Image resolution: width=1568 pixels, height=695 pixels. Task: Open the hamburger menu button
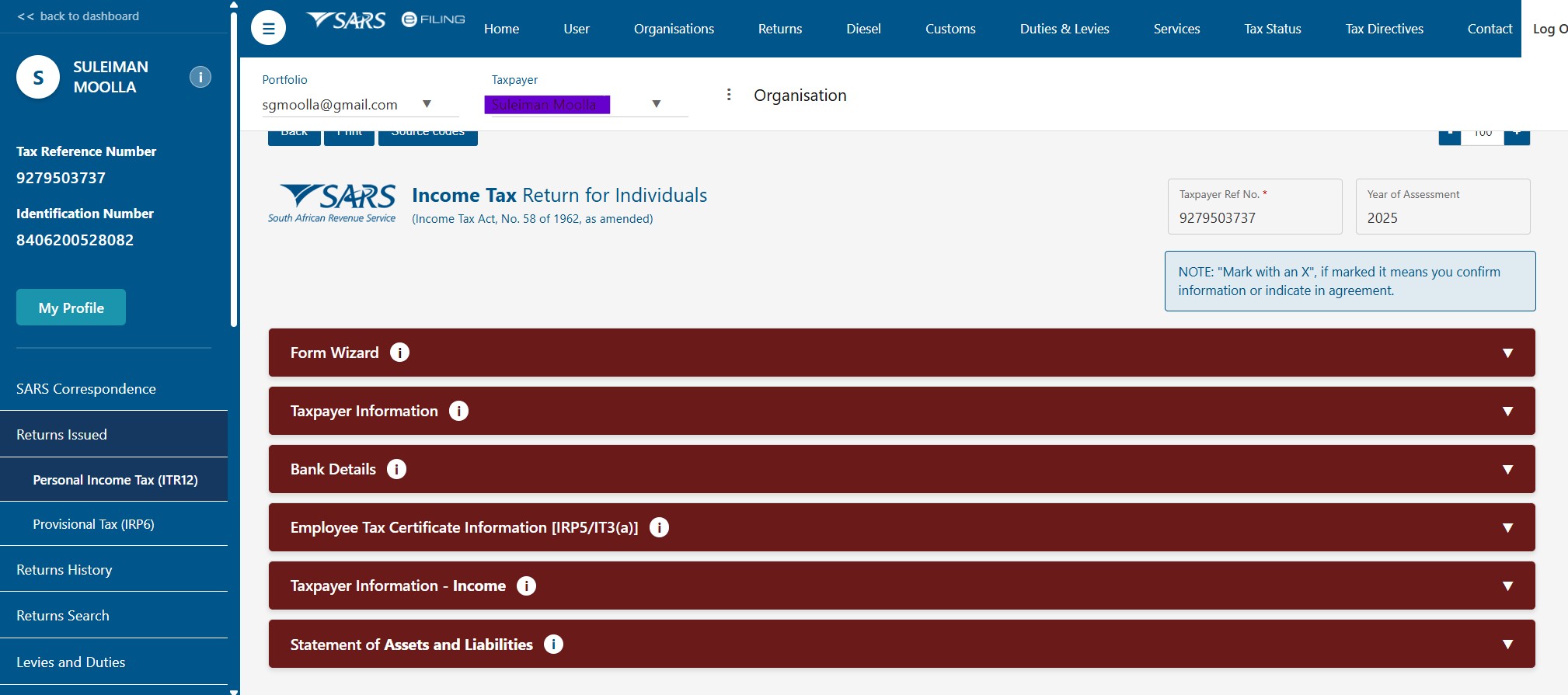(x=268, y=29)
